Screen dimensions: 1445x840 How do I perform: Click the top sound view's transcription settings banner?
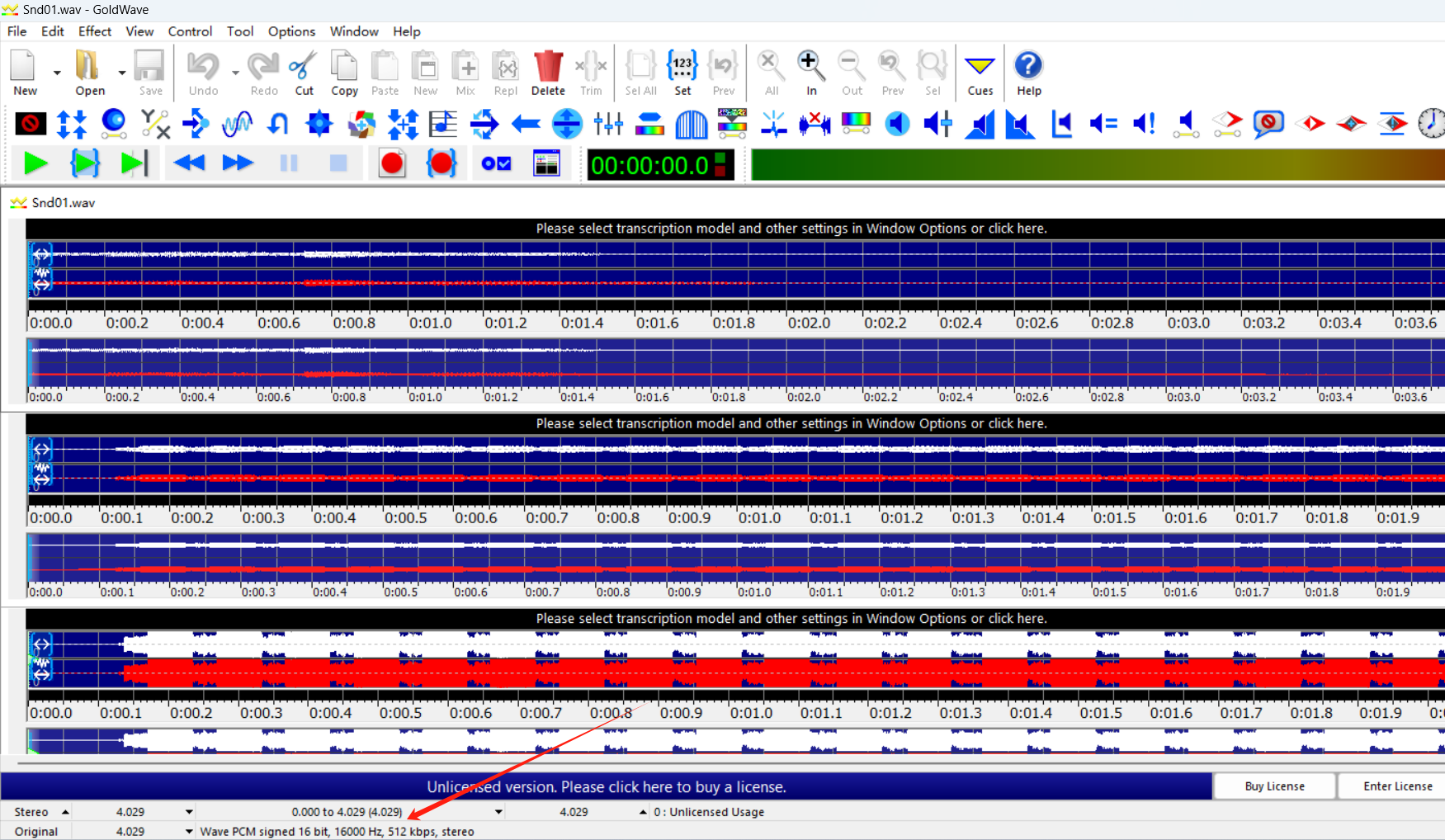734,229
